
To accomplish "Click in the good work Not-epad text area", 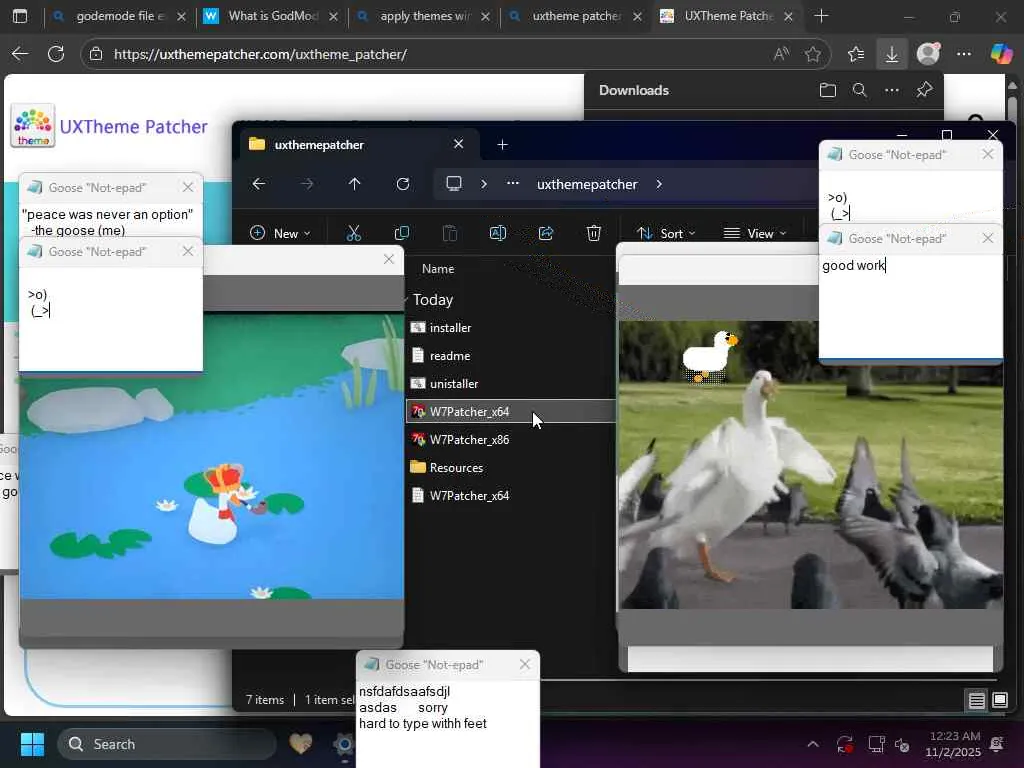I will pos(910,306).
